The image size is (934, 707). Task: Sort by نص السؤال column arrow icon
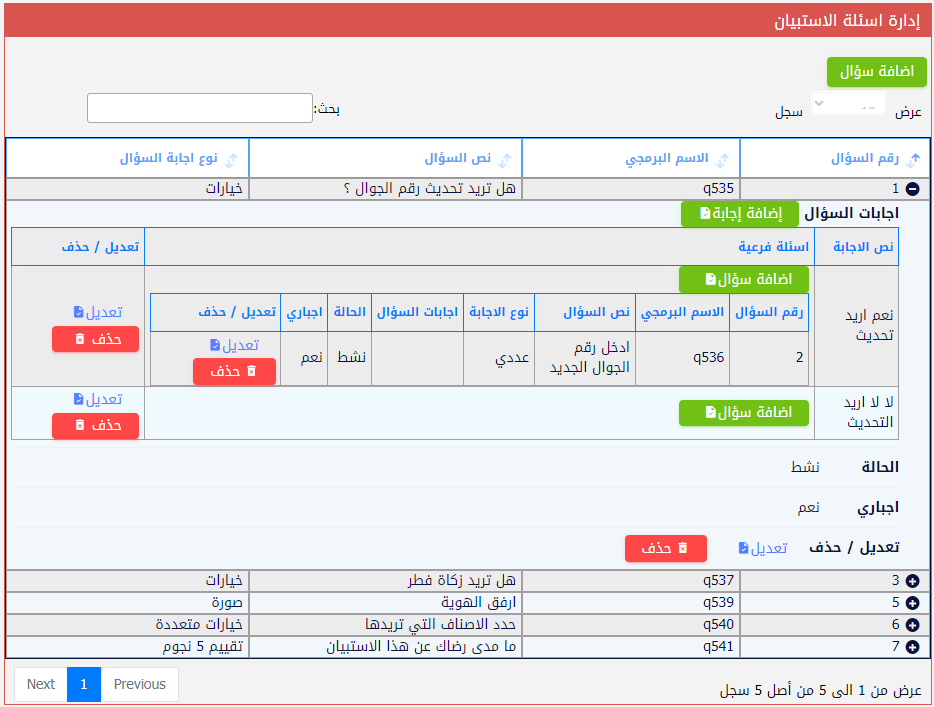click(x=505, y=159)
